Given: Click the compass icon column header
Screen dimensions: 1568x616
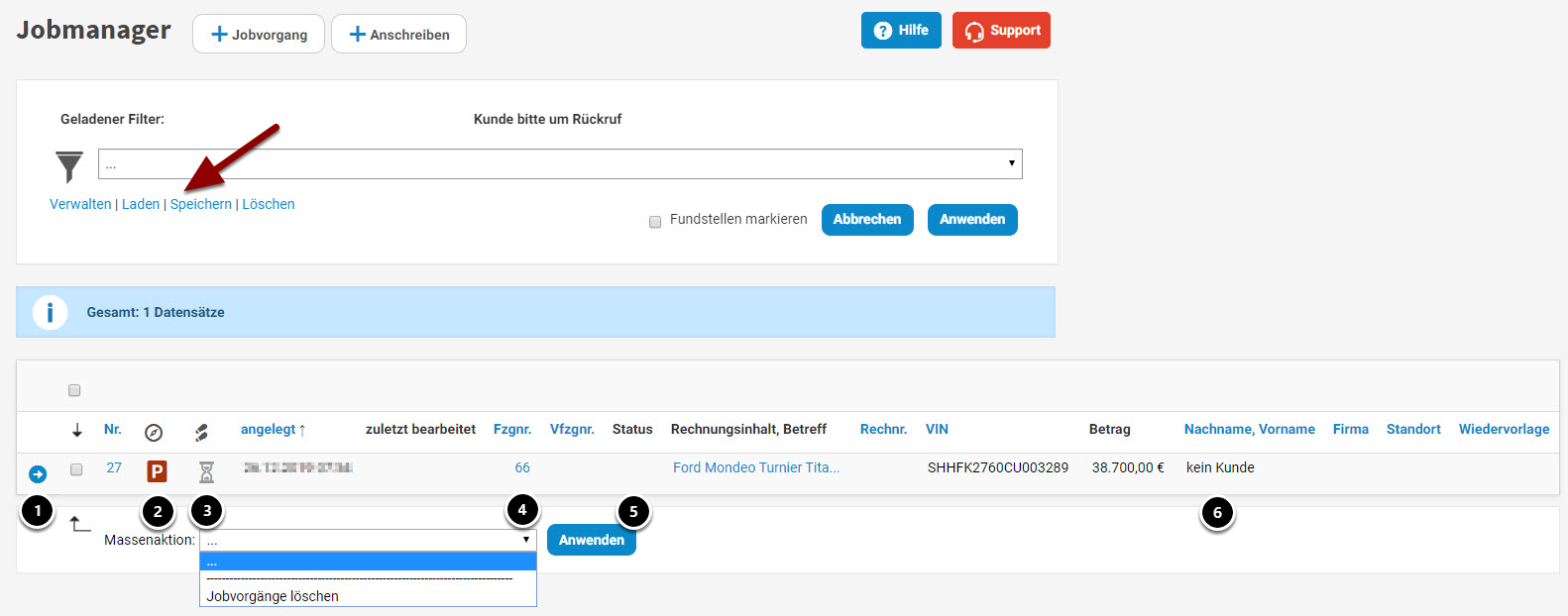Looking at the screenshot, I should (154, 433).
